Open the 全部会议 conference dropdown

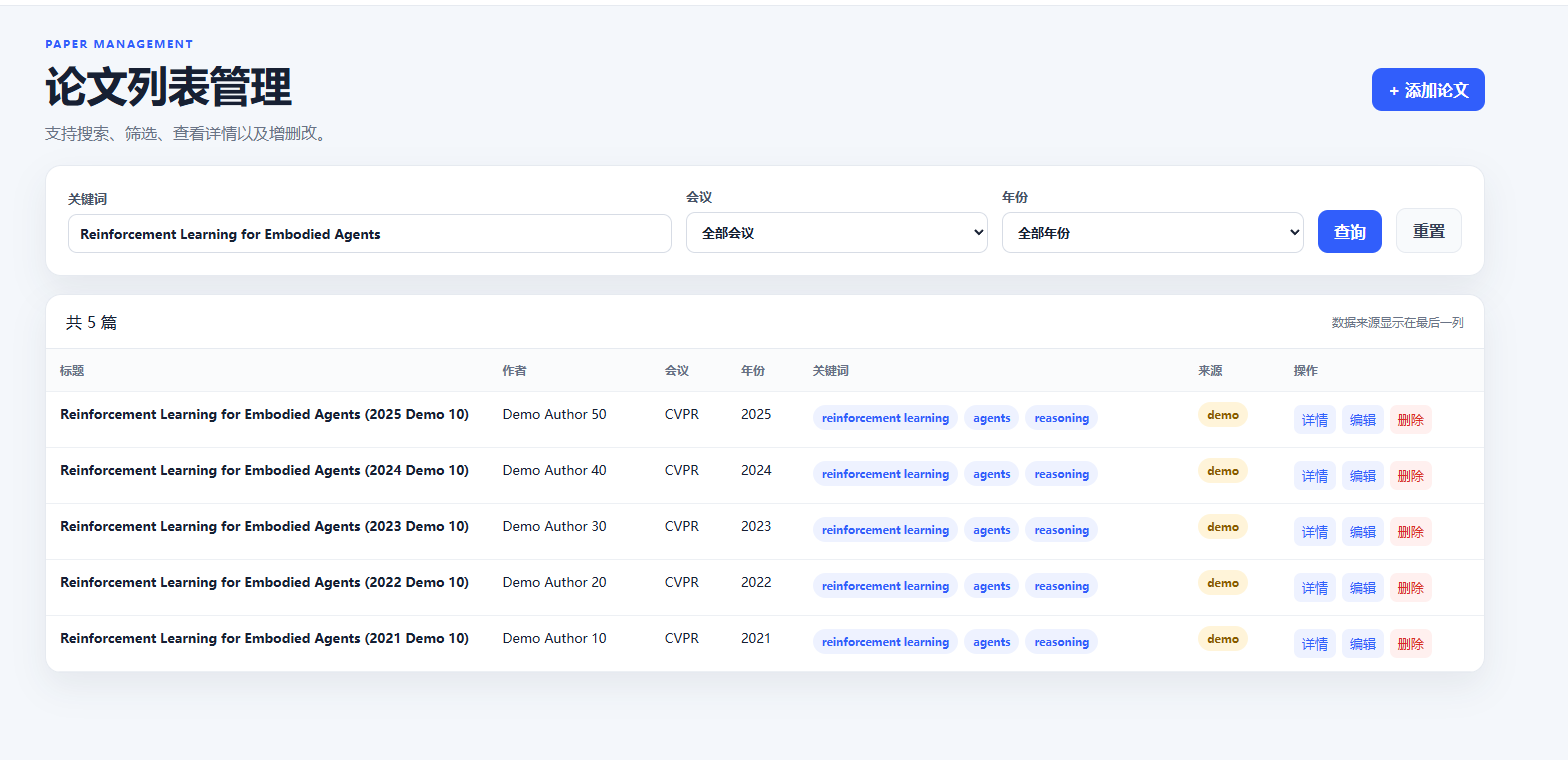pos(837,233)
